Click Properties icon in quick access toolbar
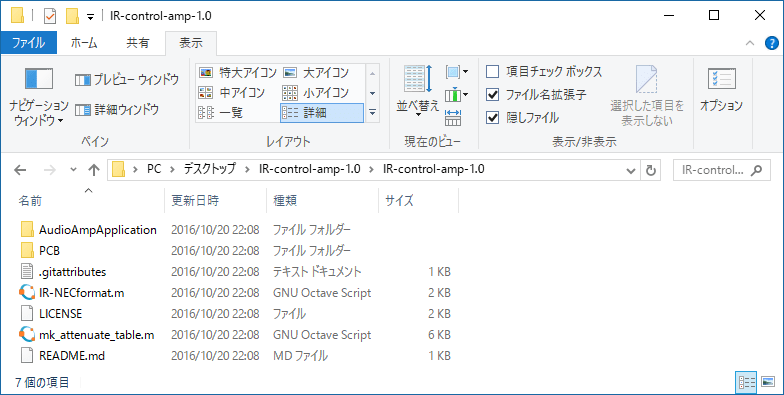784x395 pixels. click(x=50, y=16)
